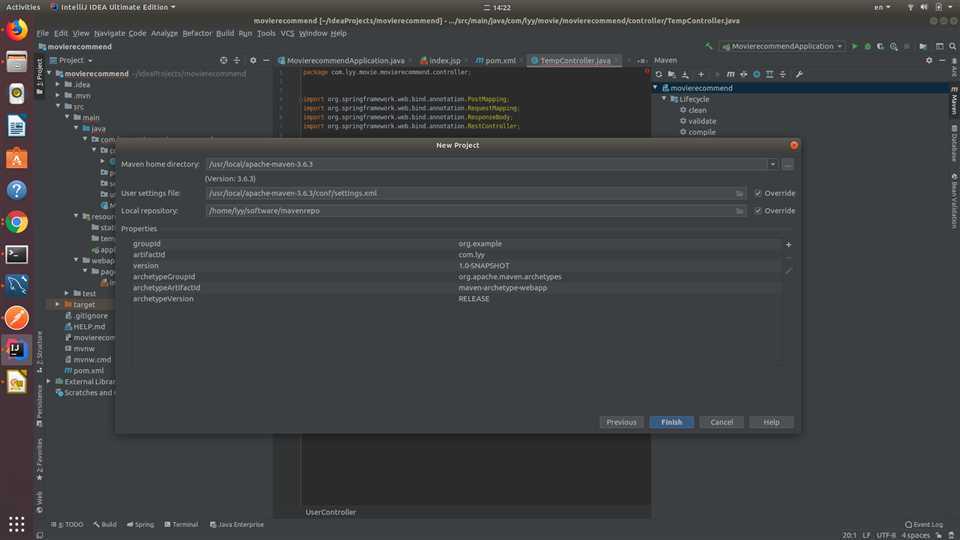Show Maven dependencies diagram icon
The height and width of the screenshot is (540, 960).
point(770,74)
